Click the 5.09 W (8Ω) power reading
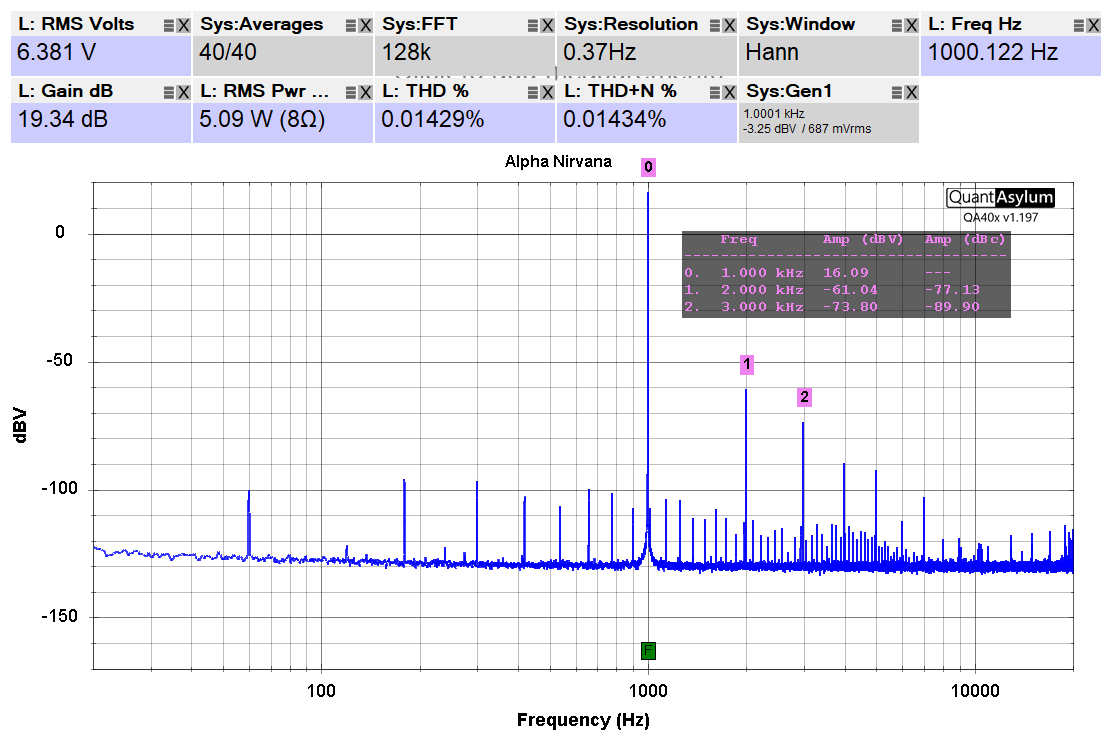The image size is (1117, 741). (261, 119)
